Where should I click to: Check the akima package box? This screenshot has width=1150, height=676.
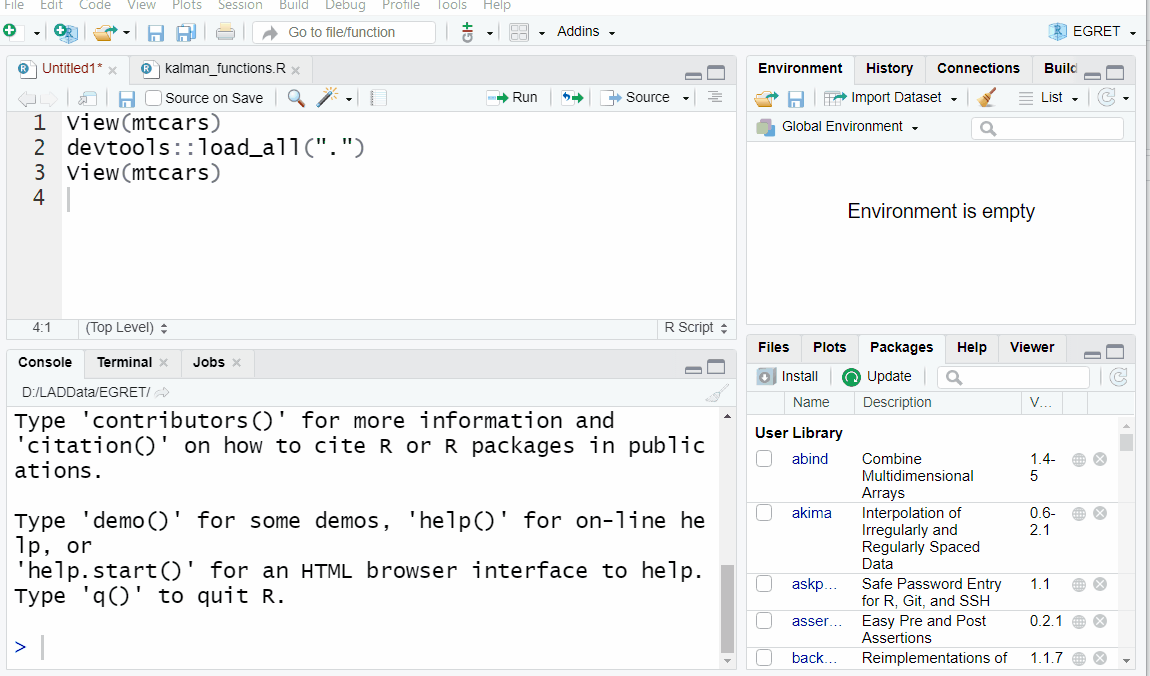pos(764,512)
